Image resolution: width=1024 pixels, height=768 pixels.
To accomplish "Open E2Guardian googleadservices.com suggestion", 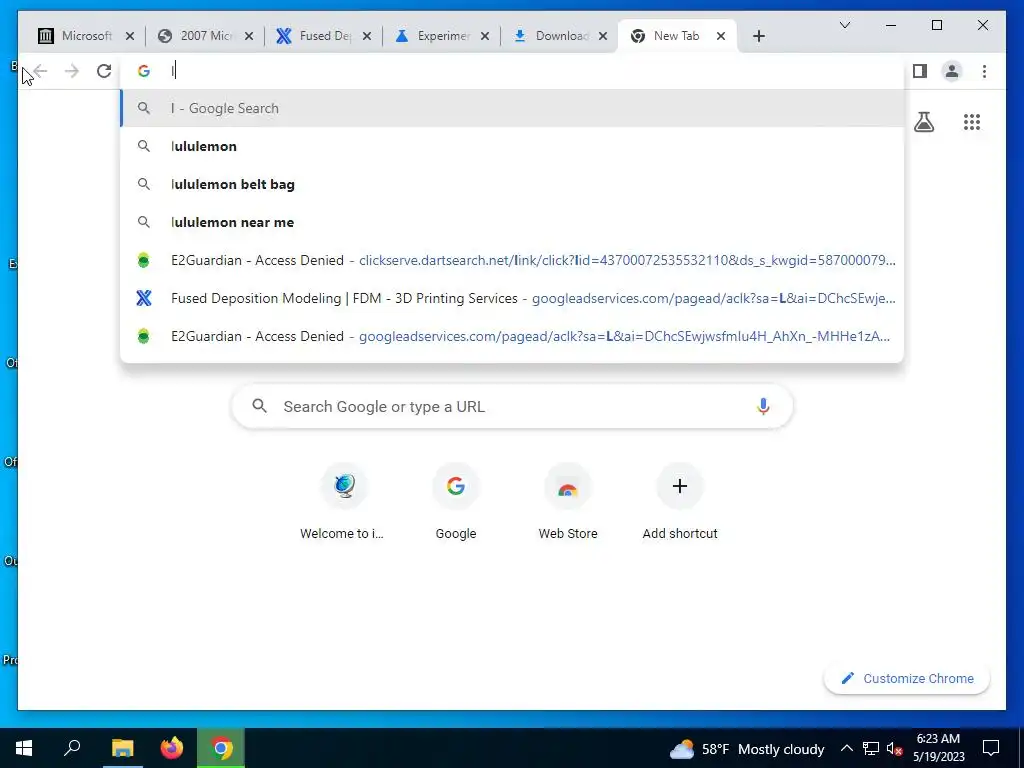I will 512,336.
